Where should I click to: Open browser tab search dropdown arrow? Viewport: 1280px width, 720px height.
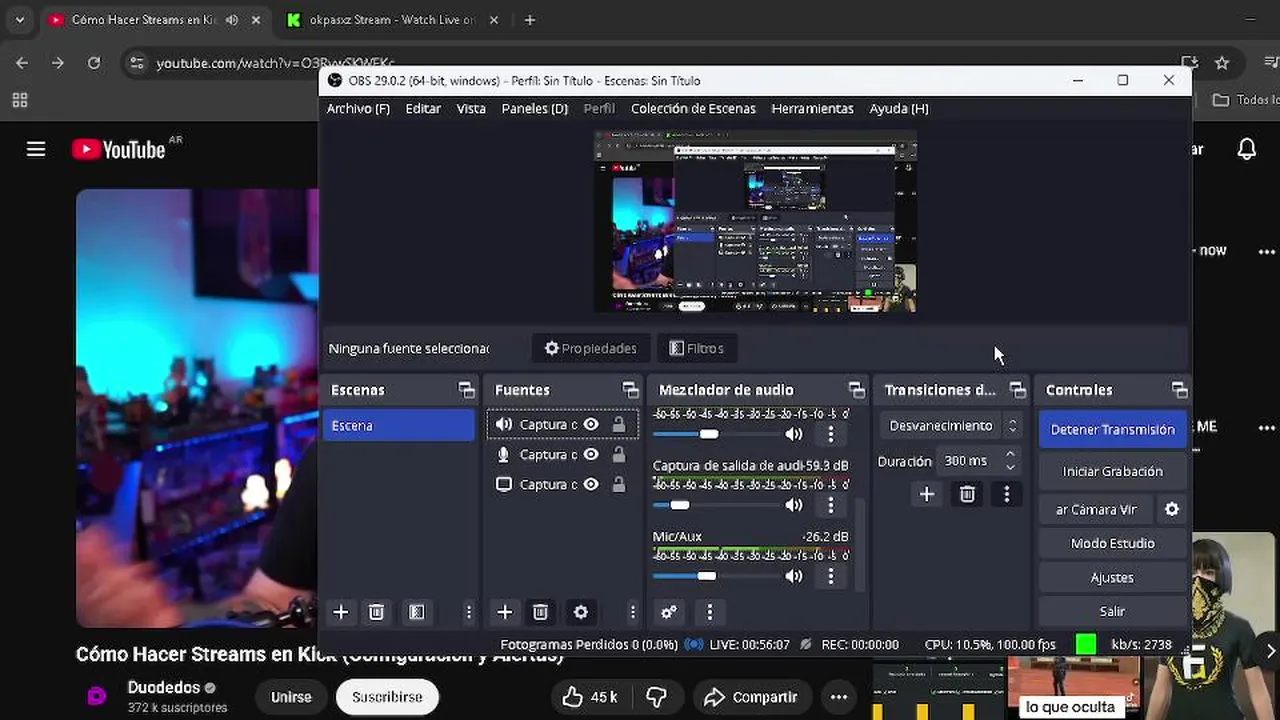19,20
